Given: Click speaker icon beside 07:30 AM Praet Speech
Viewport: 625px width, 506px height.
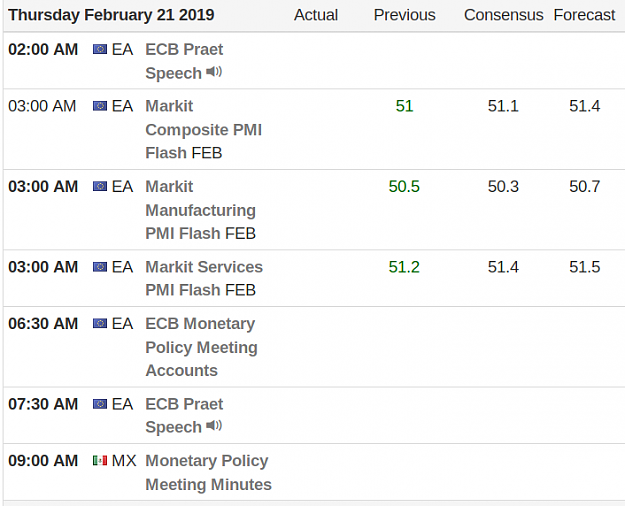Looking at the screenshot, I should pyautogui.click(x=214, y=426).
